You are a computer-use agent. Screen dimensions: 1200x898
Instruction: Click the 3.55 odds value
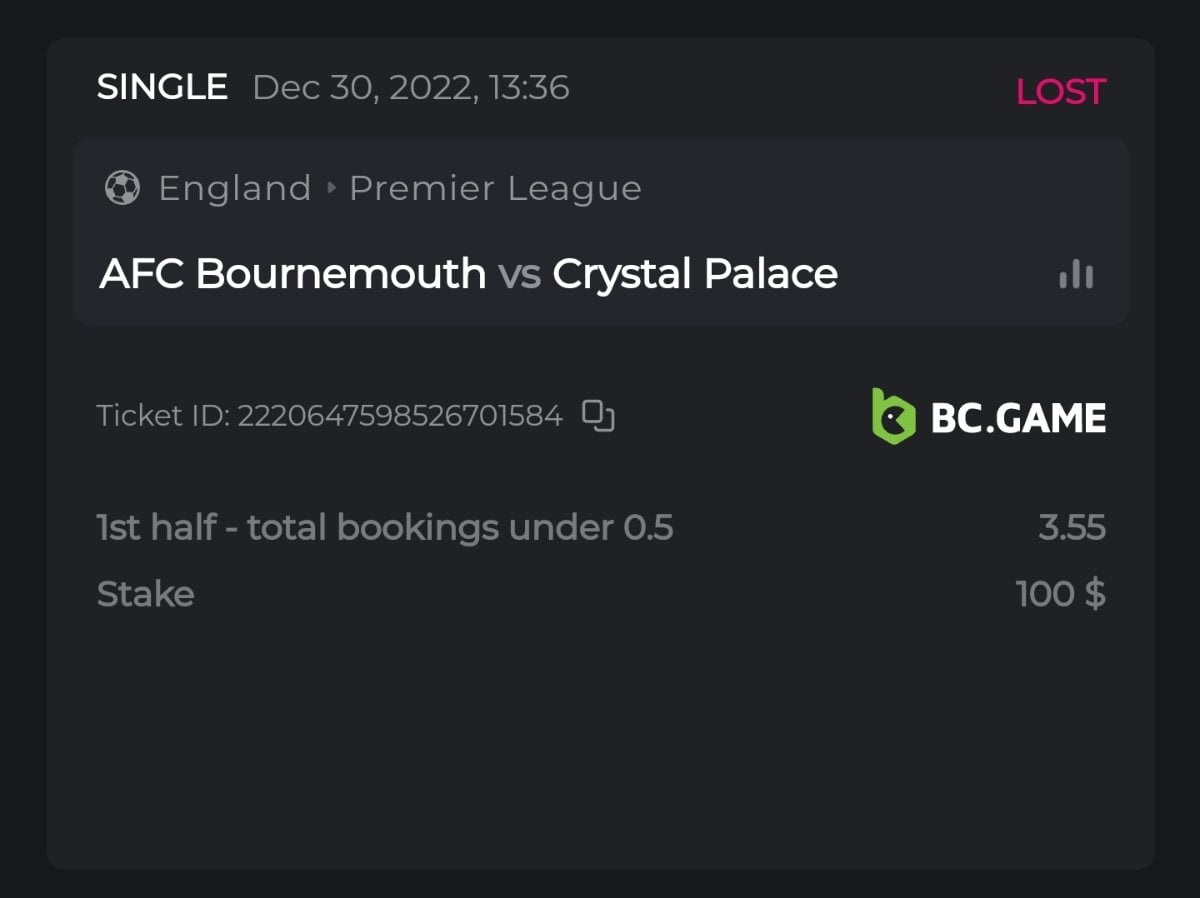[1071, 527]
